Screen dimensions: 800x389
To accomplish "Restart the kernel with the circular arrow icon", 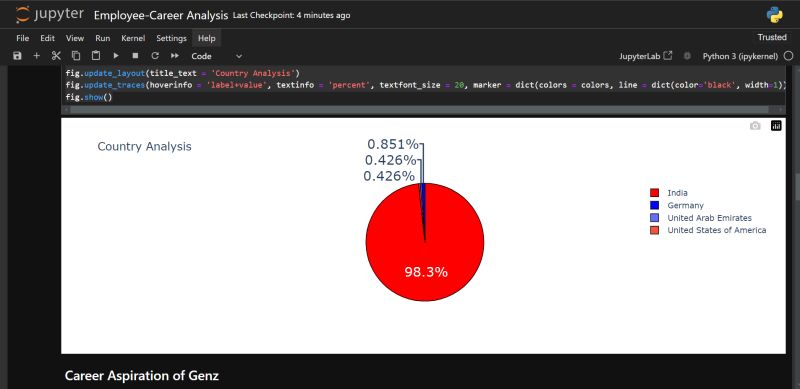I will click(155, 56).
